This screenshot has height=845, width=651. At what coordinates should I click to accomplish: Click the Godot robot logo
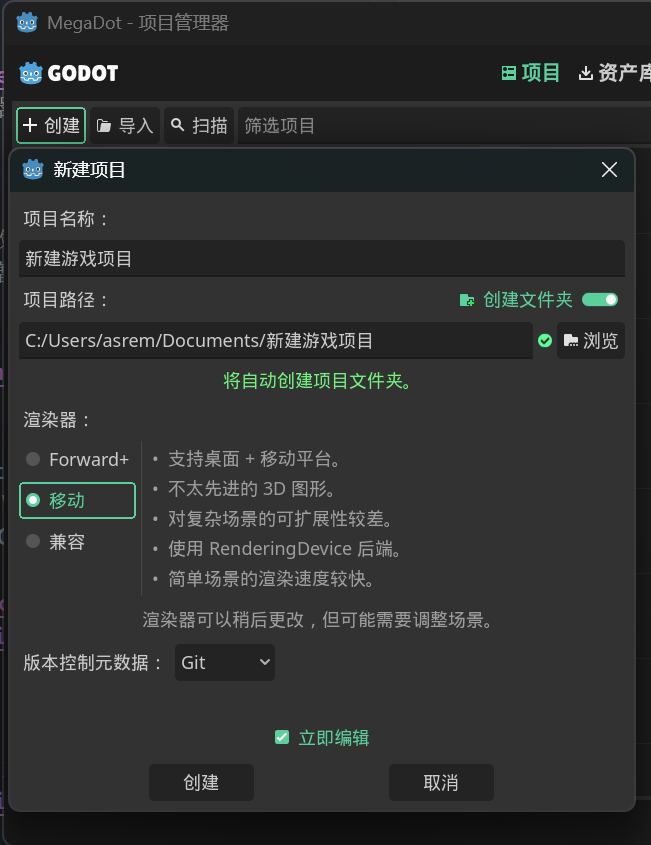29,73
